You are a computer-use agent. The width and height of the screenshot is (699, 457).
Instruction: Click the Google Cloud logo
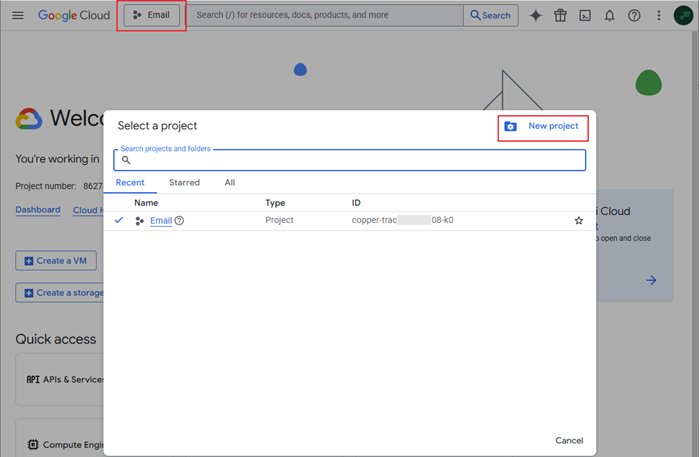tap(74, 15)
